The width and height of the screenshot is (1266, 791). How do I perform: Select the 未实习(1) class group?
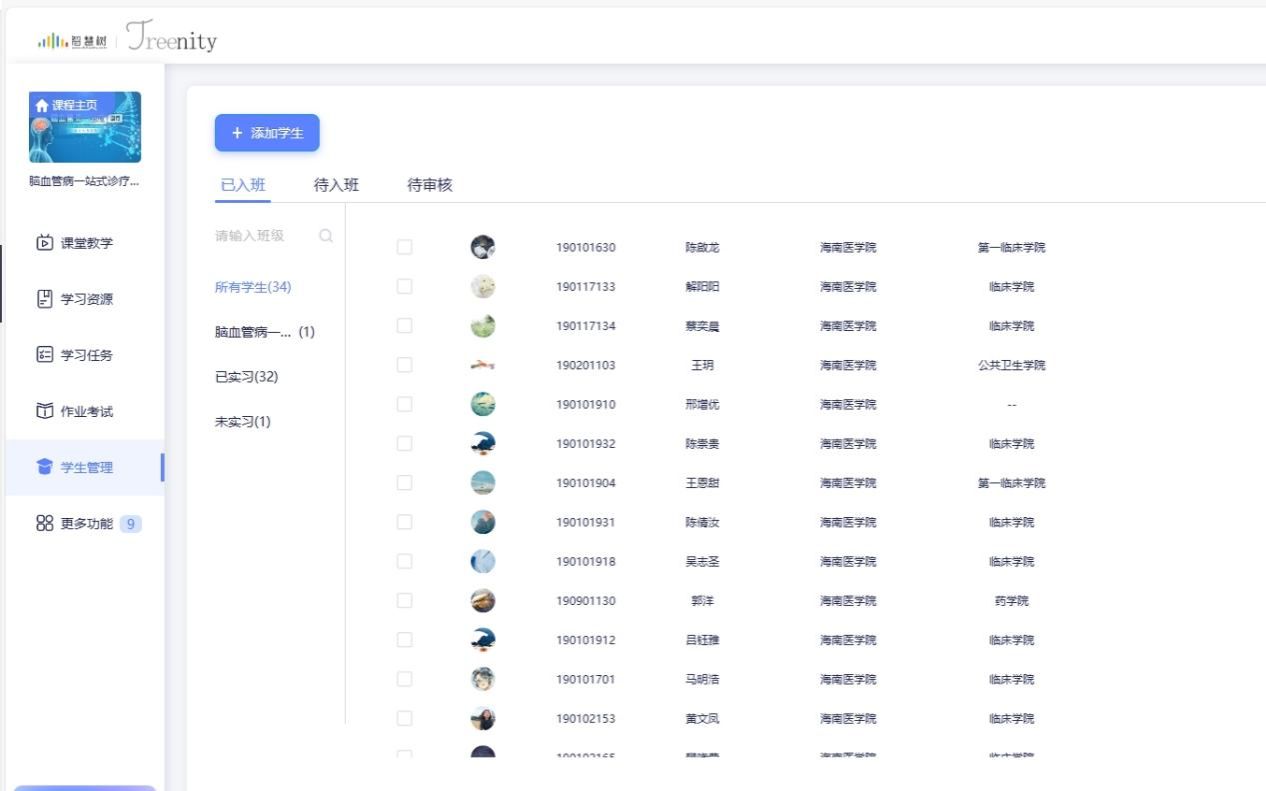[242, 421]
